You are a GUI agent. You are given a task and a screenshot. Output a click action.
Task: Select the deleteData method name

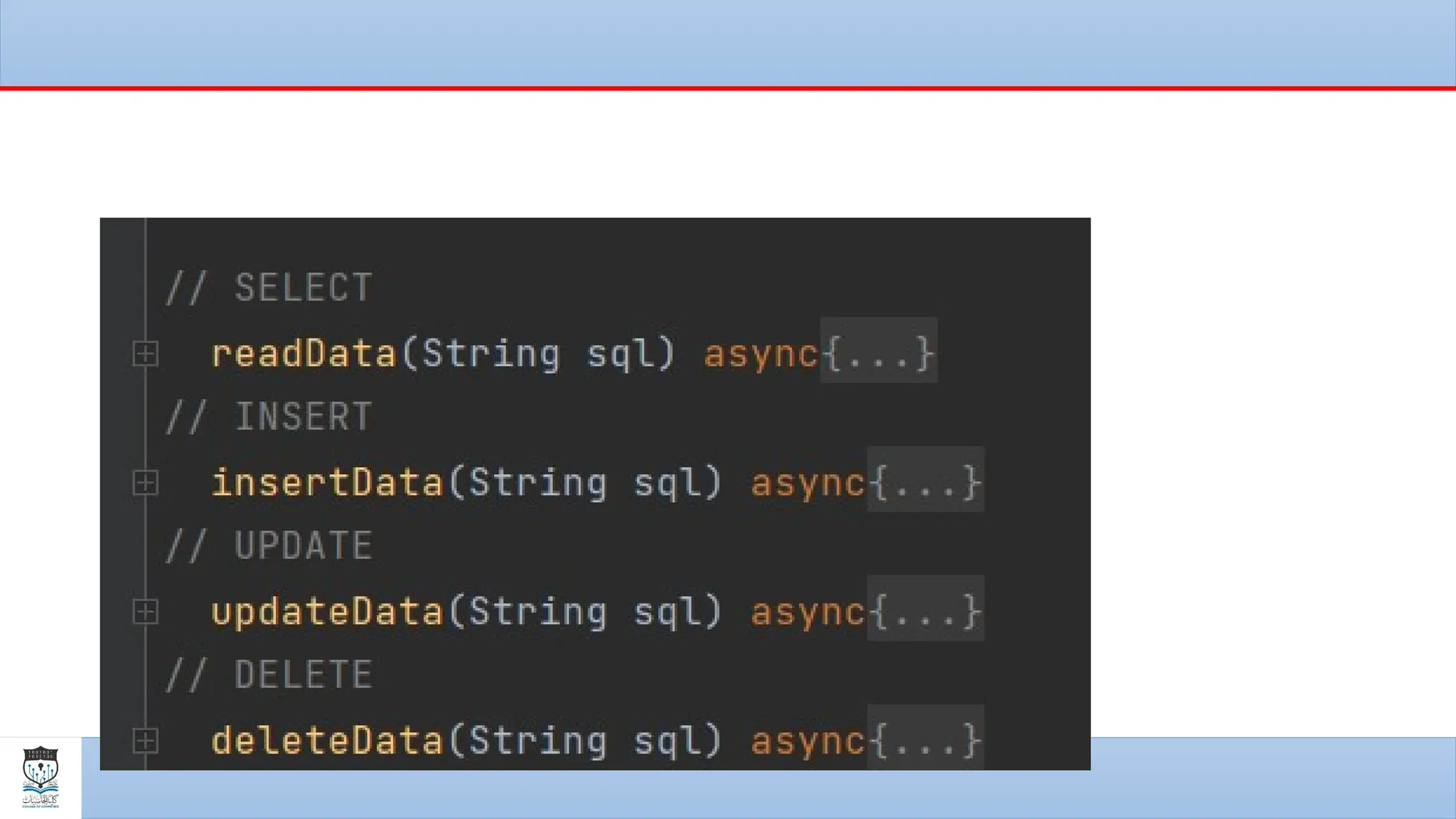coord(327,741)
